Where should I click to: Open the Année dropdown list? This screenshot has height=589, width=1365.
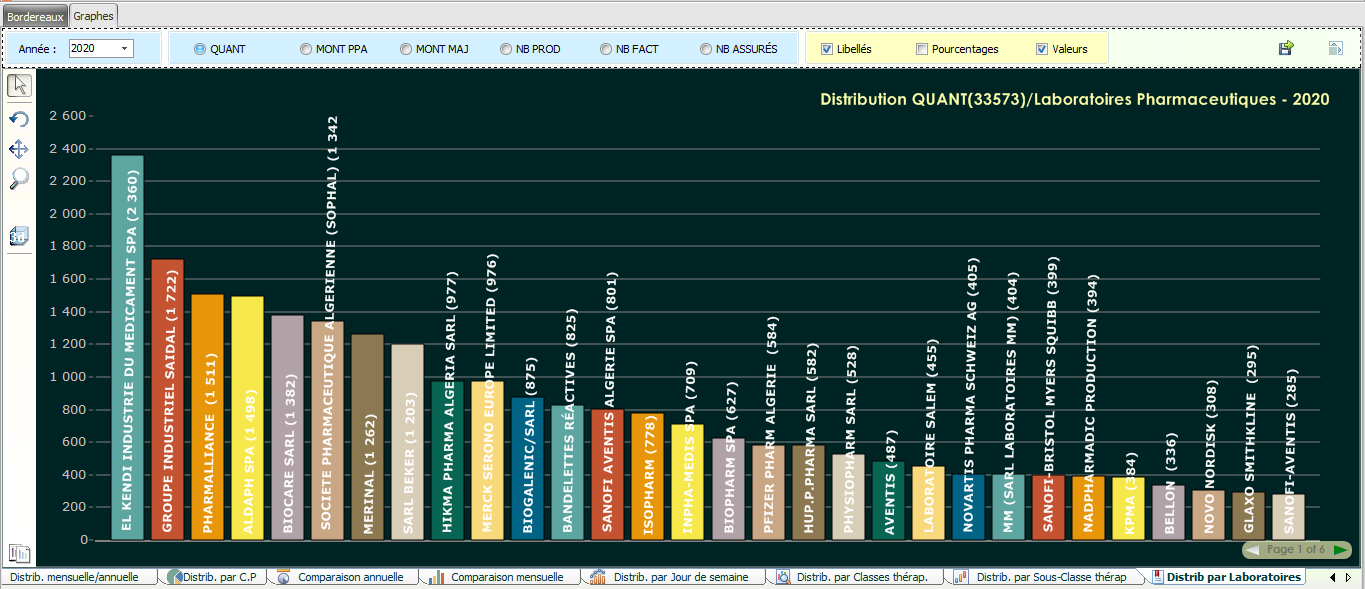pos(125,48)
